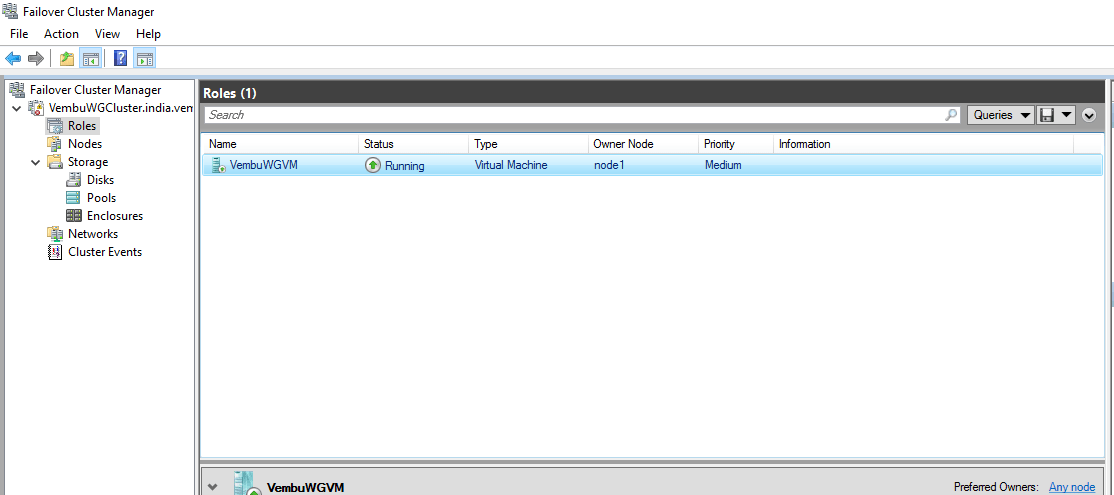Click the Virtual Machine type cell
1114x495 pixels.
coord(511,165)
